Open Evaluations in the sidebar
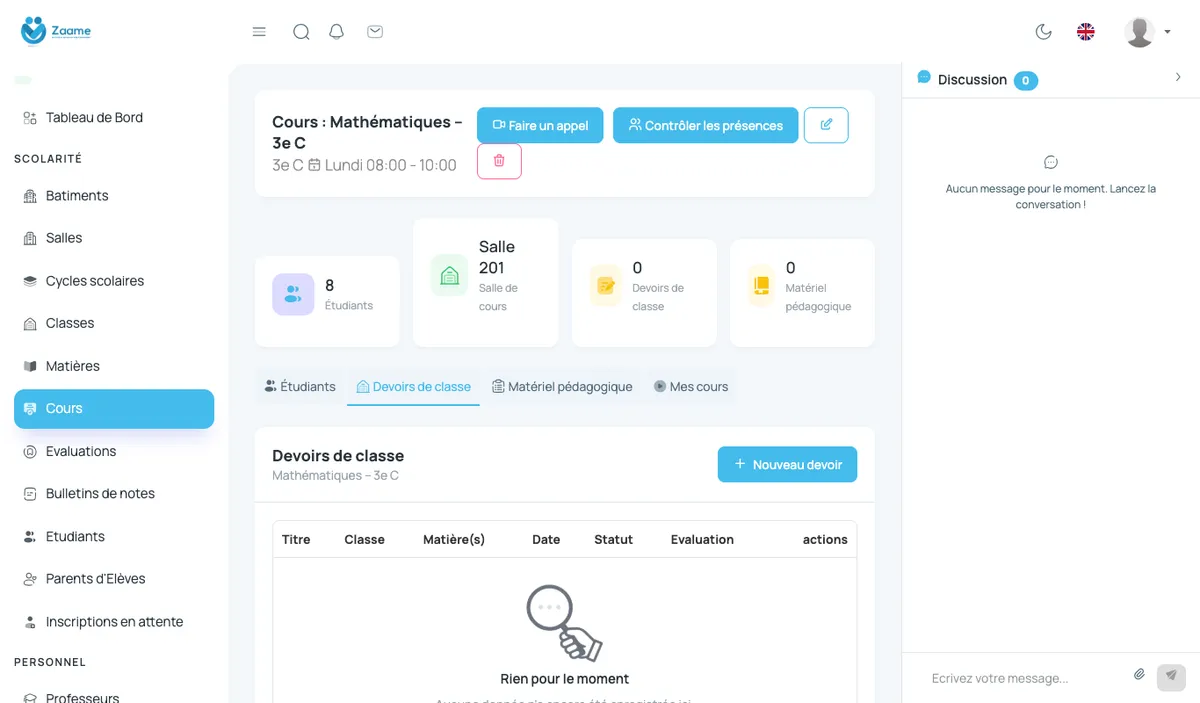The height and width of the screenshot is (703, 1200). 114,451
